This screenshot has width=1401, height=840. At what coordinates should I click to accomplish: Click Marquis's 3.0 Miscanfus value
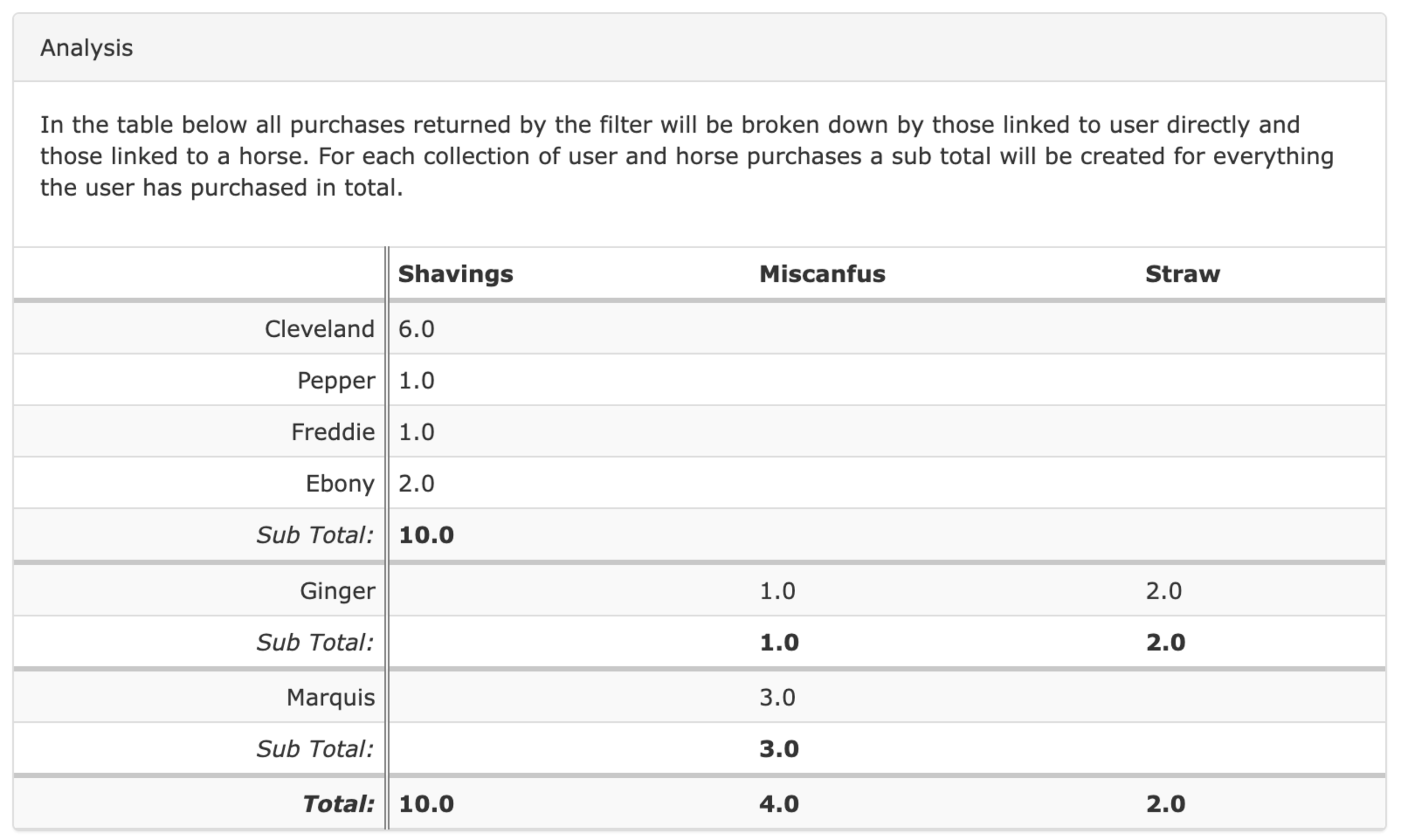pos(778,697)
